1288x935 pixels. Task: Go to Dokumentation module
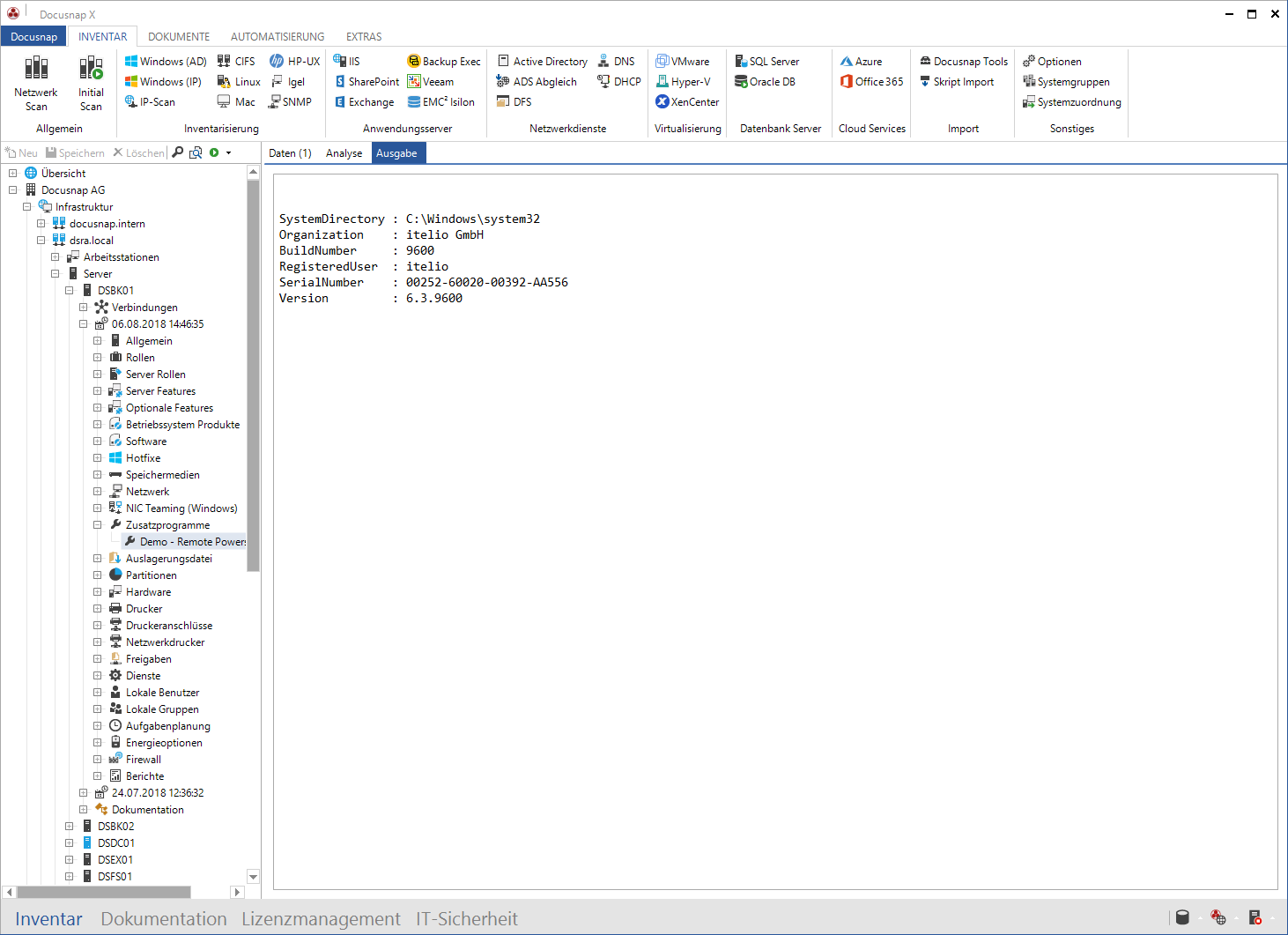pyautogui.click(x=164, y=918)
